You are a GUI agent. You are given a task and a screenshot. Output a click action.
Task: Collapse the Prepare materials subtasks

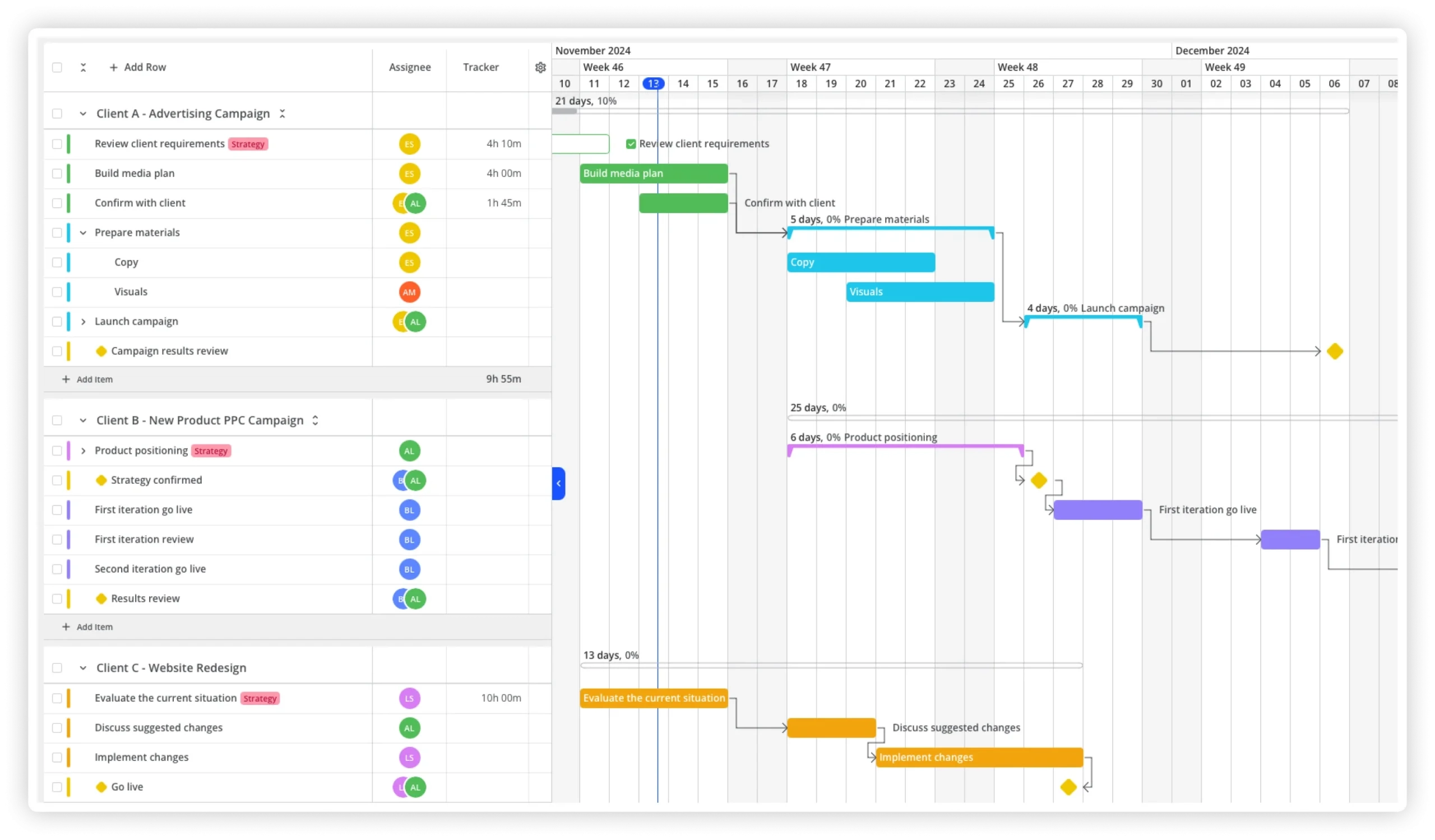[x=83, y=233]
